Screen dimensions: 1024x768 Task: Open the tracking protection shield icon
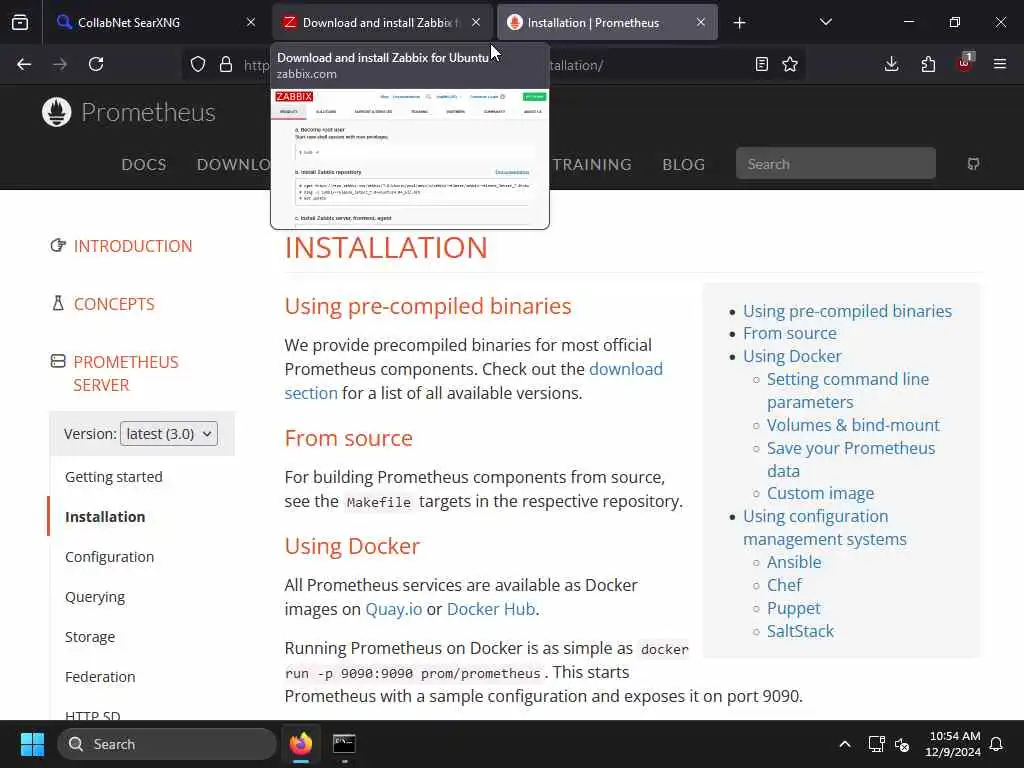[198, 64]
